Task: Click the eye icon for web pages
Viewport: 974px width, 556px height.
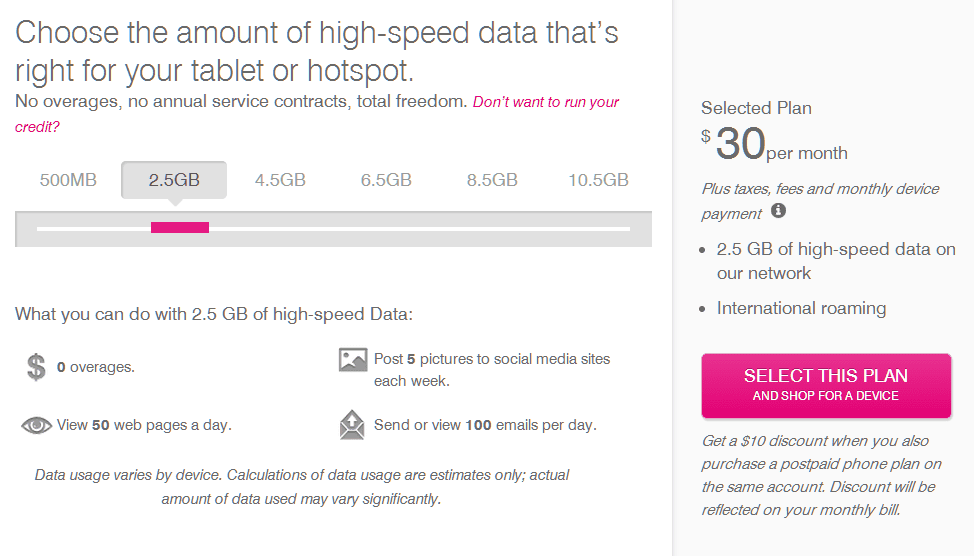Action: pos(36,425)
